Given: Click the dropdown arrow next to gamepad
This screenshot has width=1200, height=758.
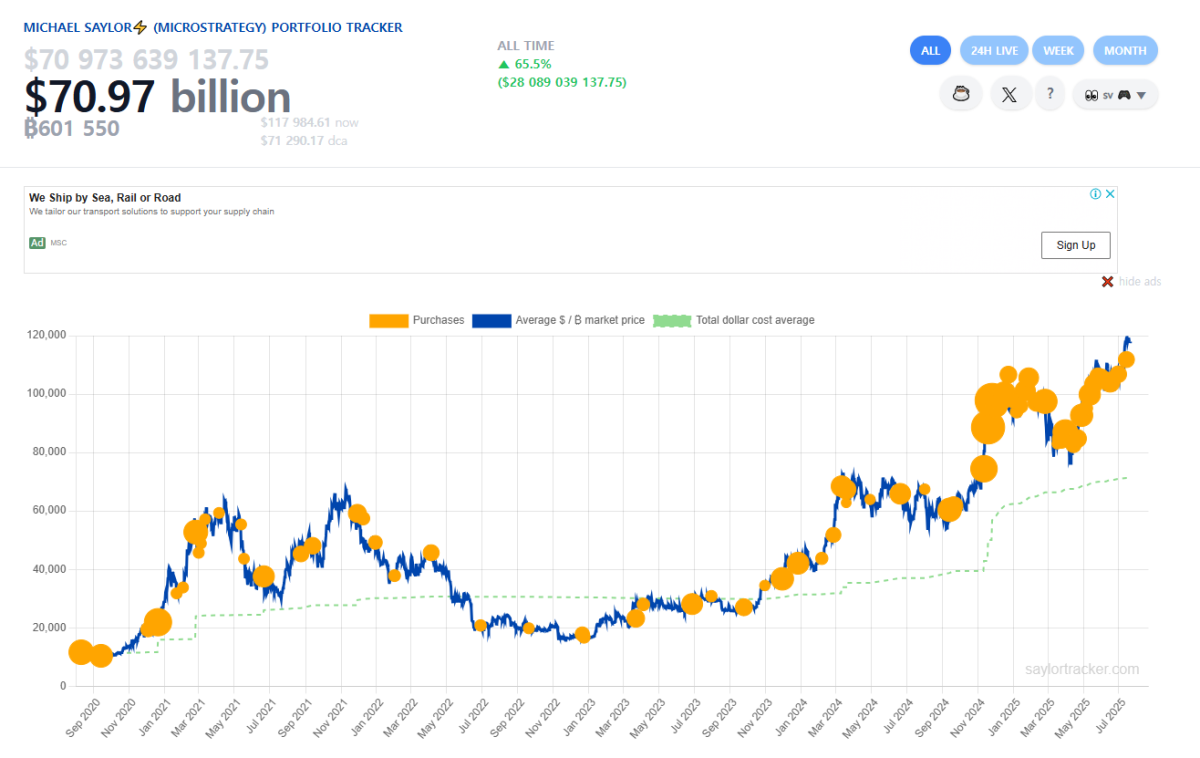Looking at the screenshot, I should [1141, 96].
